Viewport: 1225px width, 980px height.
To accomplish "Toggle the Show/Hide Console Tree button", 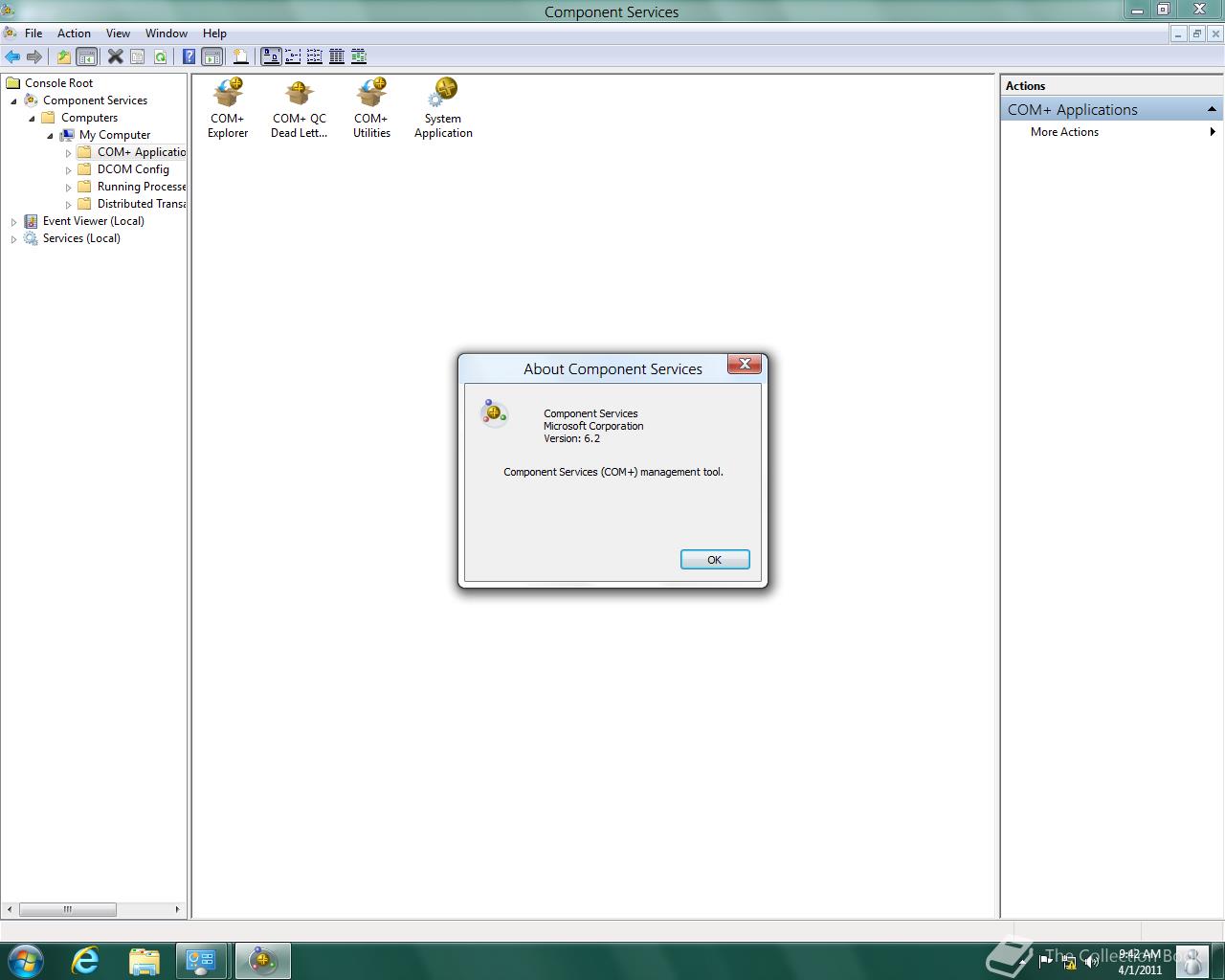I will tap(86, 56).
